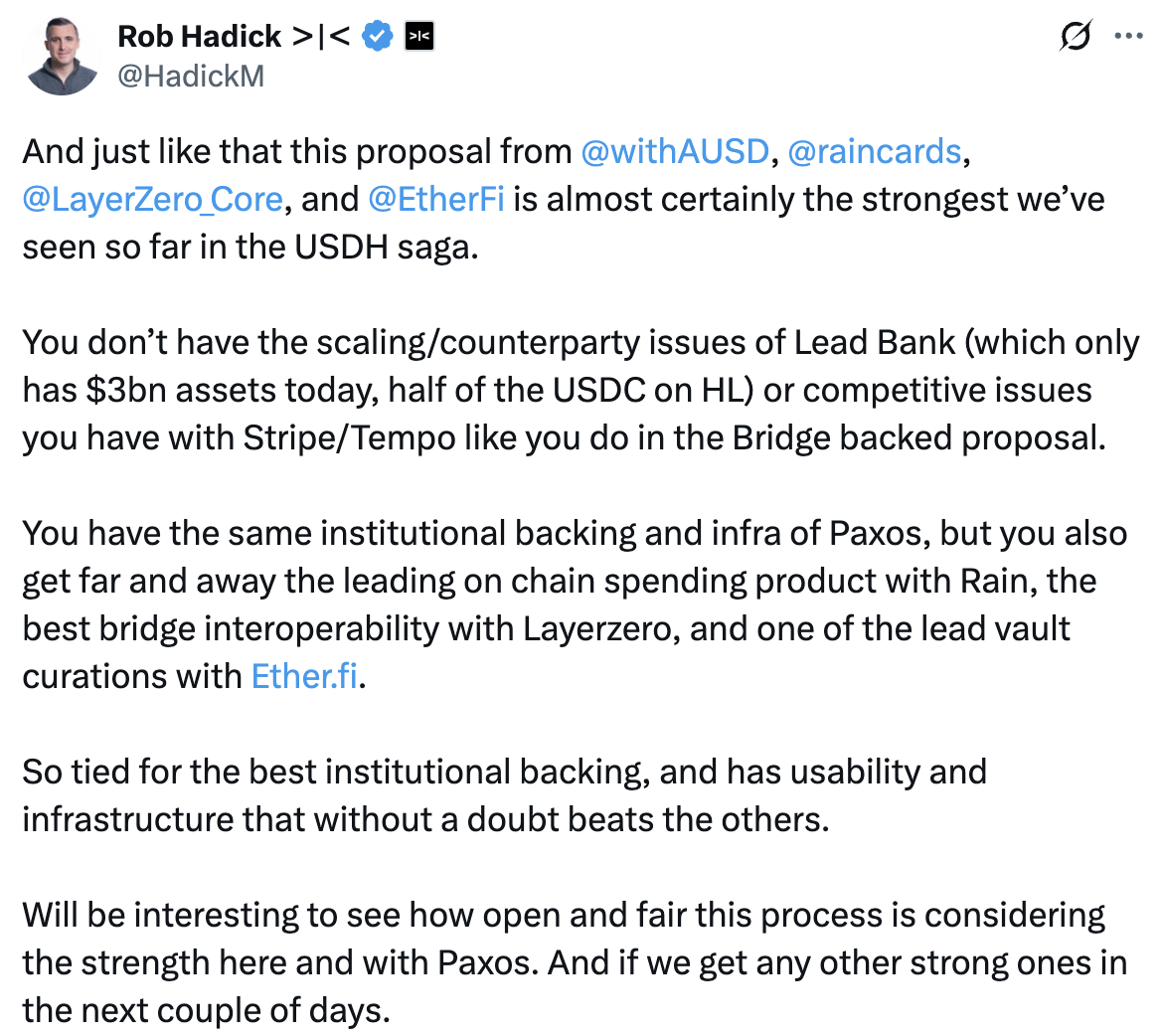Click the black affiliation badge beside checkmark
The image size is (1161, 1036).
tap(419, 37)
